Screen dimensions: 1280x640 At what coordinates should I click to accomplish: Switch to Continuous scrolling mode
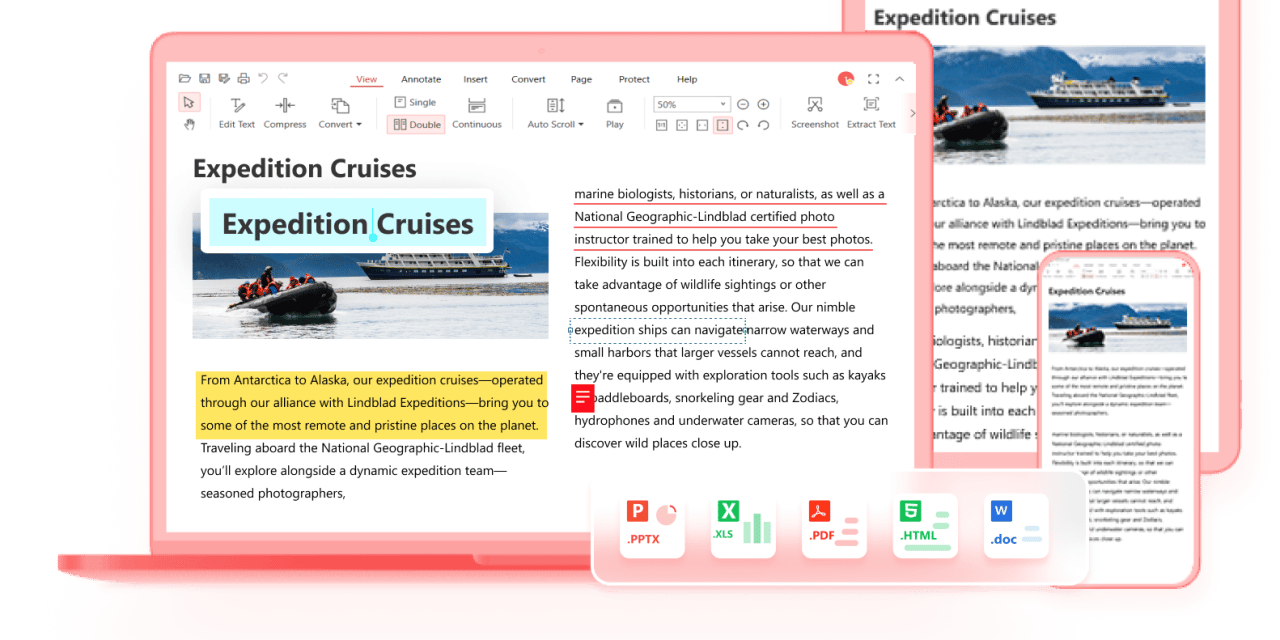tap(477, 112)
